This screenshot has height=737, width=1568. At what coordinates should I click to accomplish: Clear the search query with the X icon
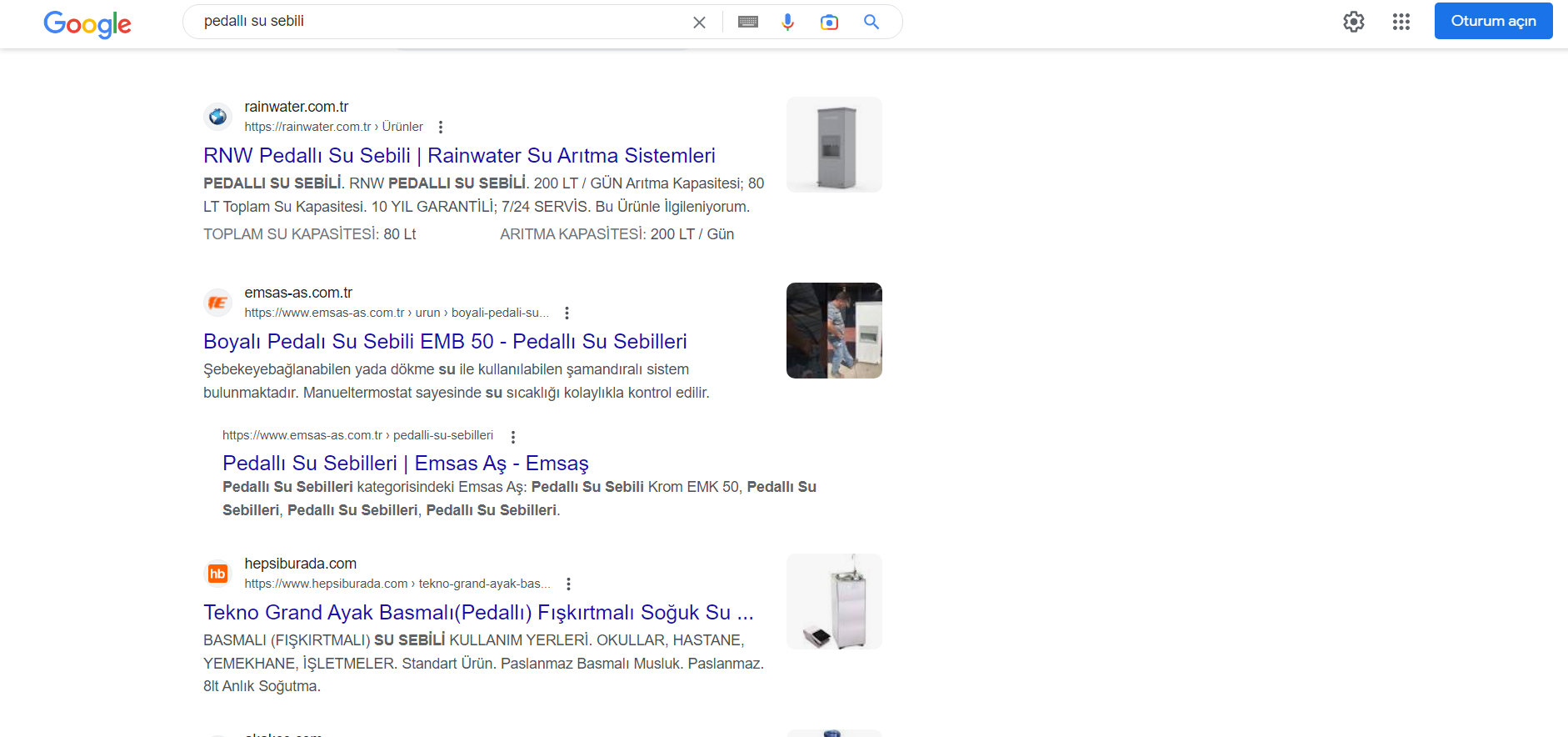[x=699, y=23]
